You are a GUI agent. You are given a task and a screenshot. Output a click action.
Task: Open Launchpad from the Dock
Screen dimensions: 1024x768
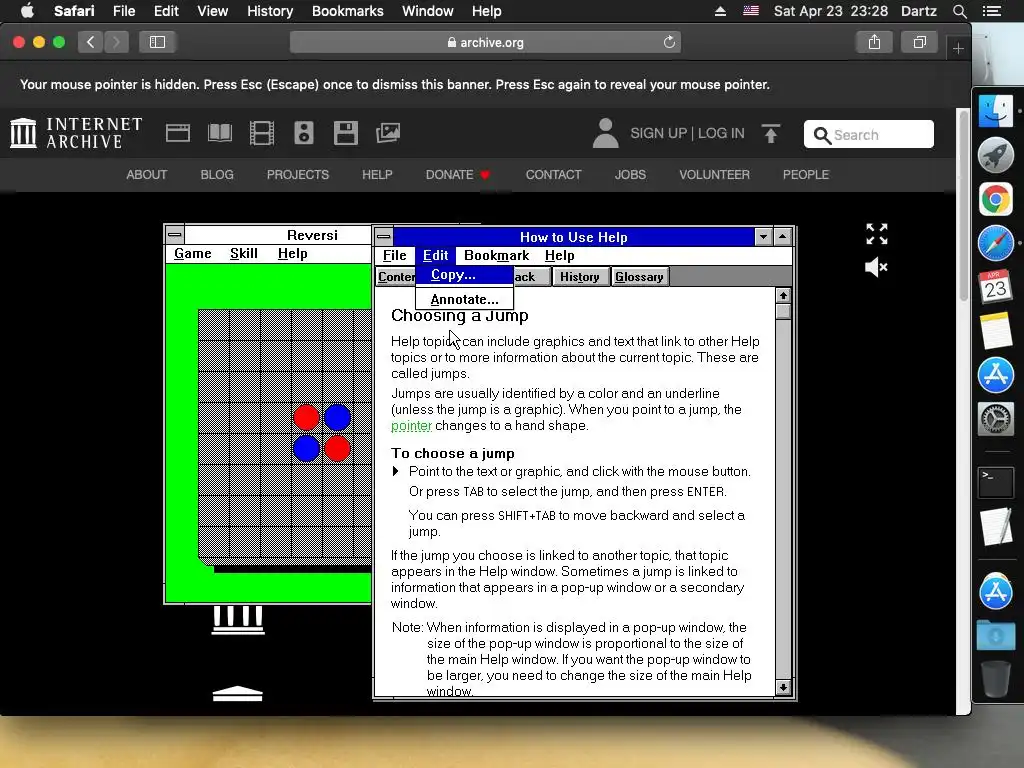pyautogui.click(x=995, y=155)
